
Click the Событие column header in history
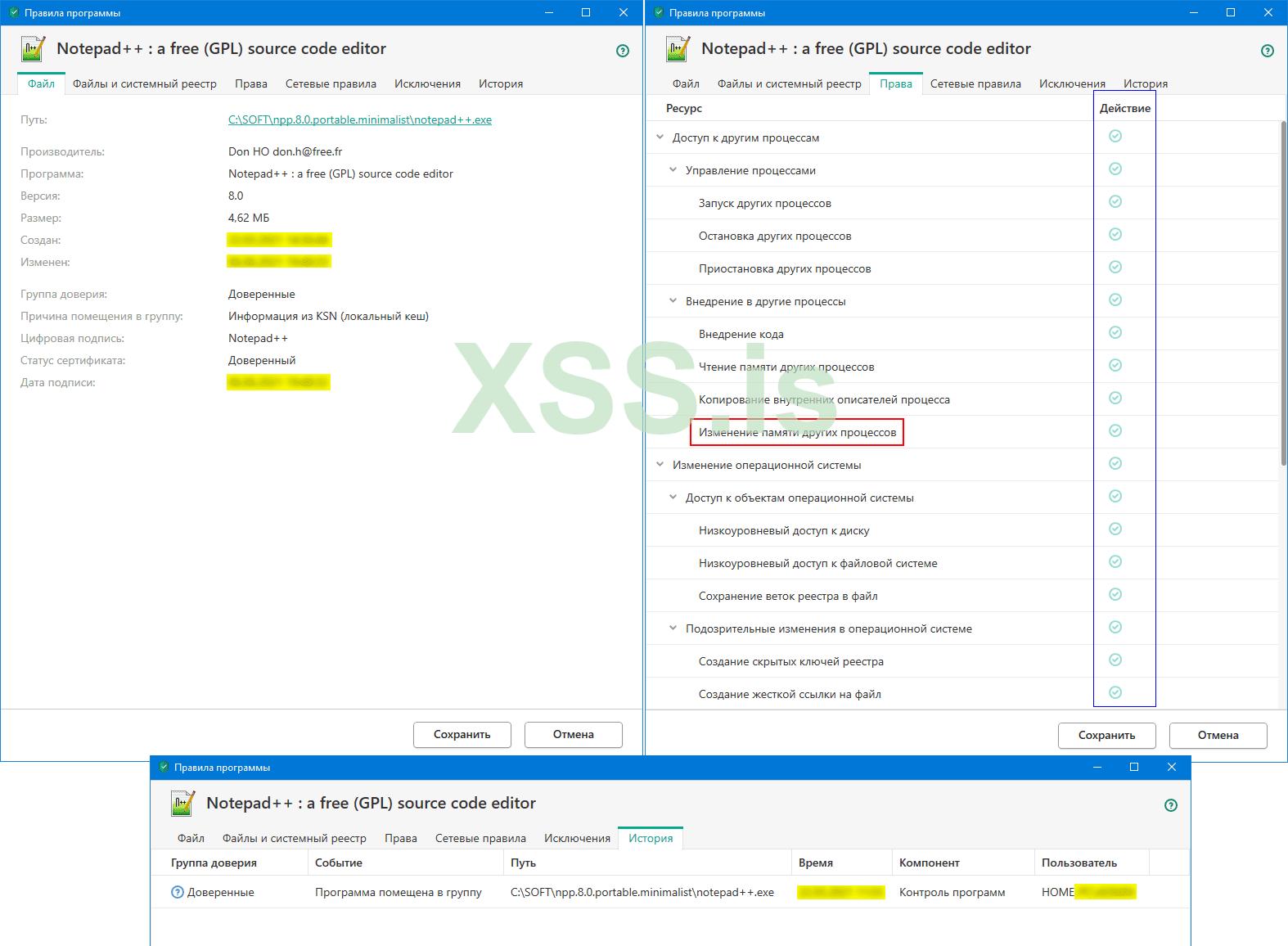[339, 863]
